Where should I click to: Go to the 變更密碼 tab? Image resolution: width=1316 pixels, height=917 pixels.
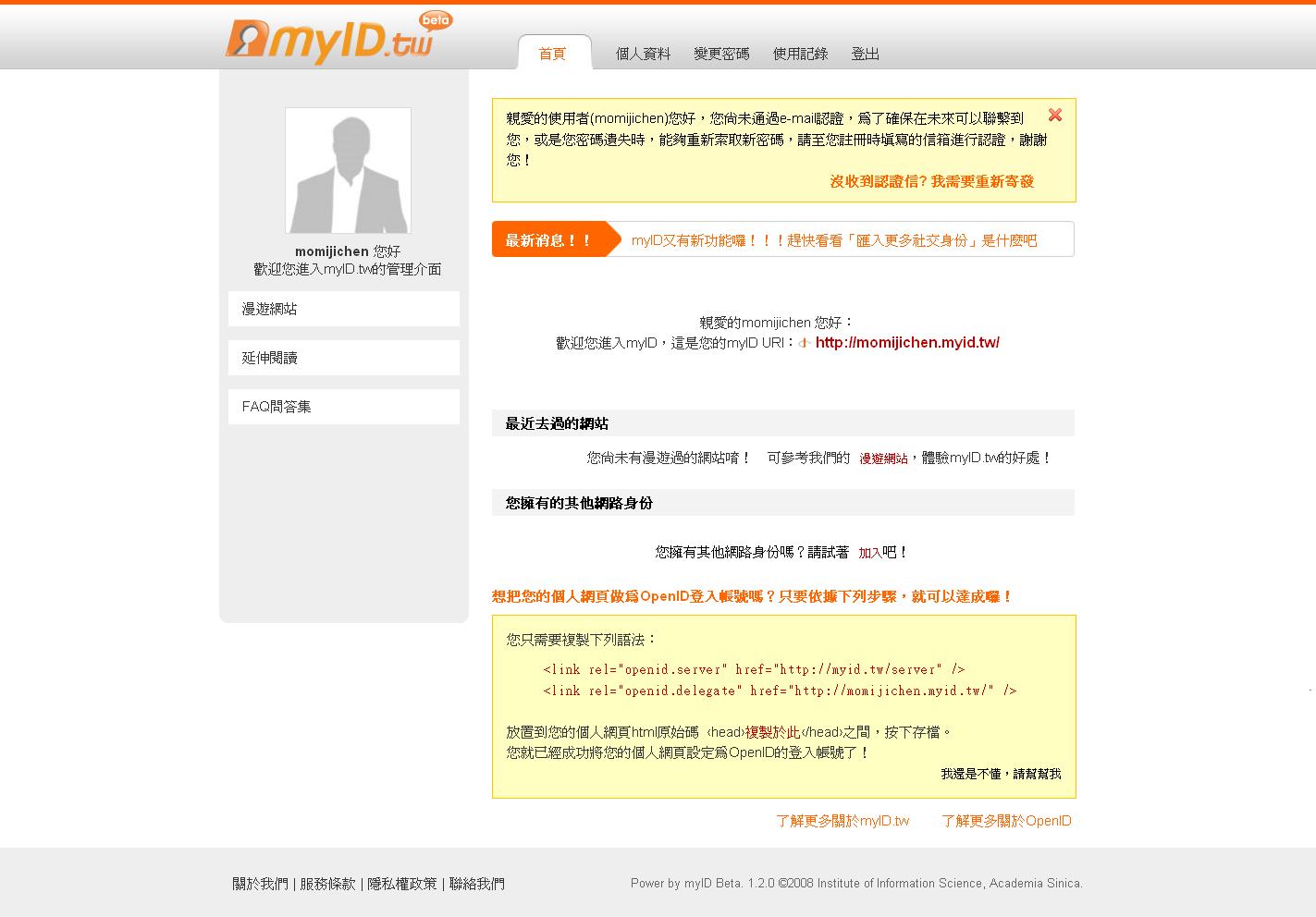(721, 54)
